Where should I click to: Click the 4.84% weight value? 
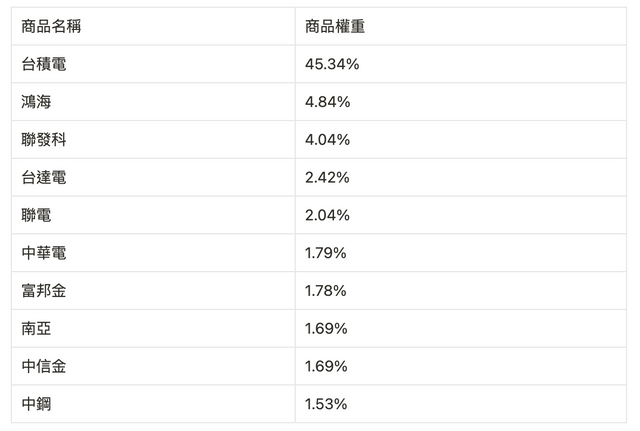click(x=327, y=102)
